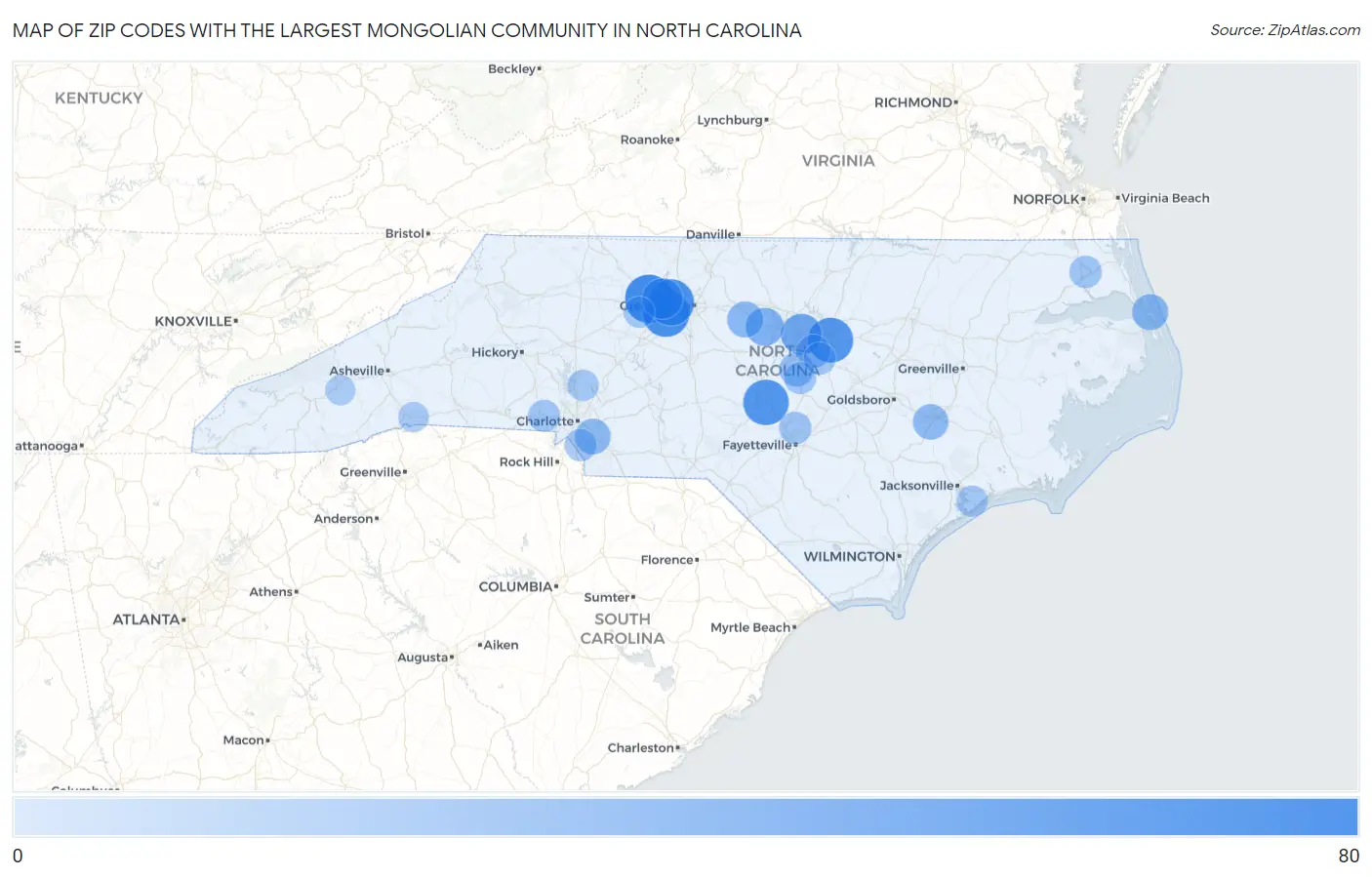Click the Sumter city label
This screenshot has width=1372, height=877.
607,598
